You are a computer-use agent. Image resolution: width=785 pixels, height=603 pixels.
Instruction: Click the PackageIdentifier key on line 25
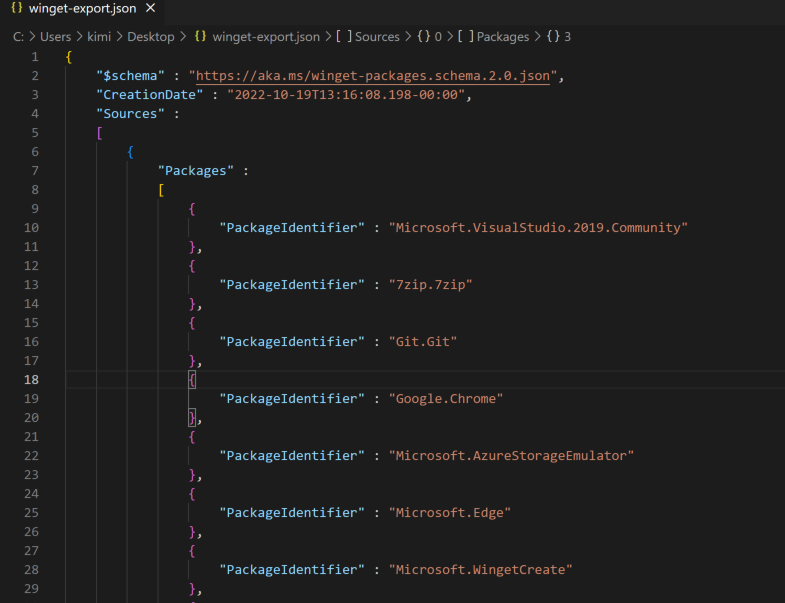click(x=292, y=513)
